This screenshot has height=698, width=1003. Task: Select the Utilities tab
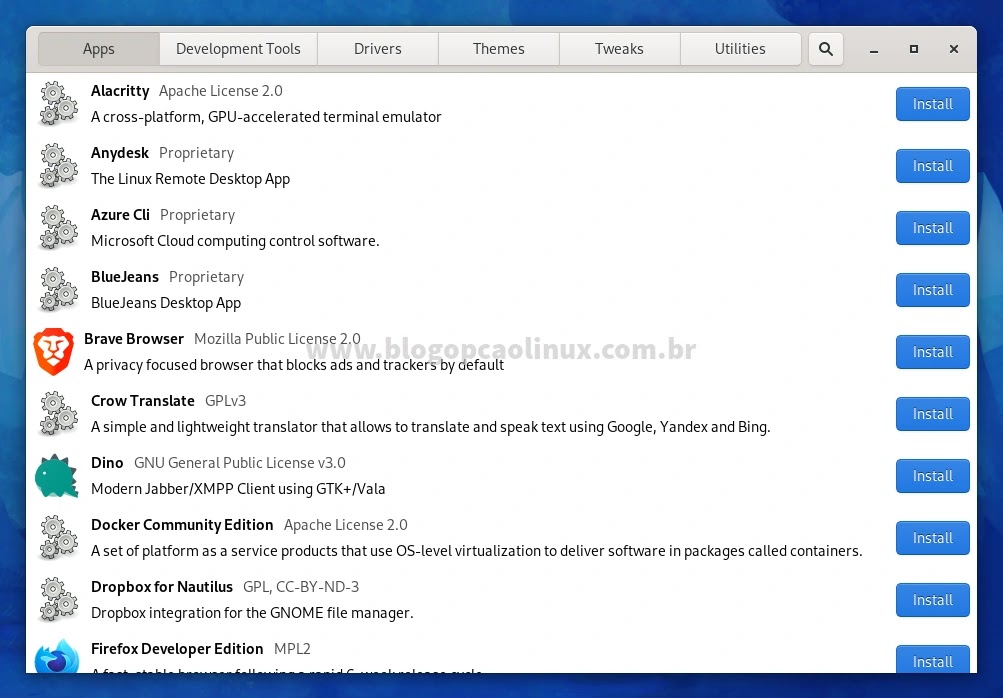740,49
